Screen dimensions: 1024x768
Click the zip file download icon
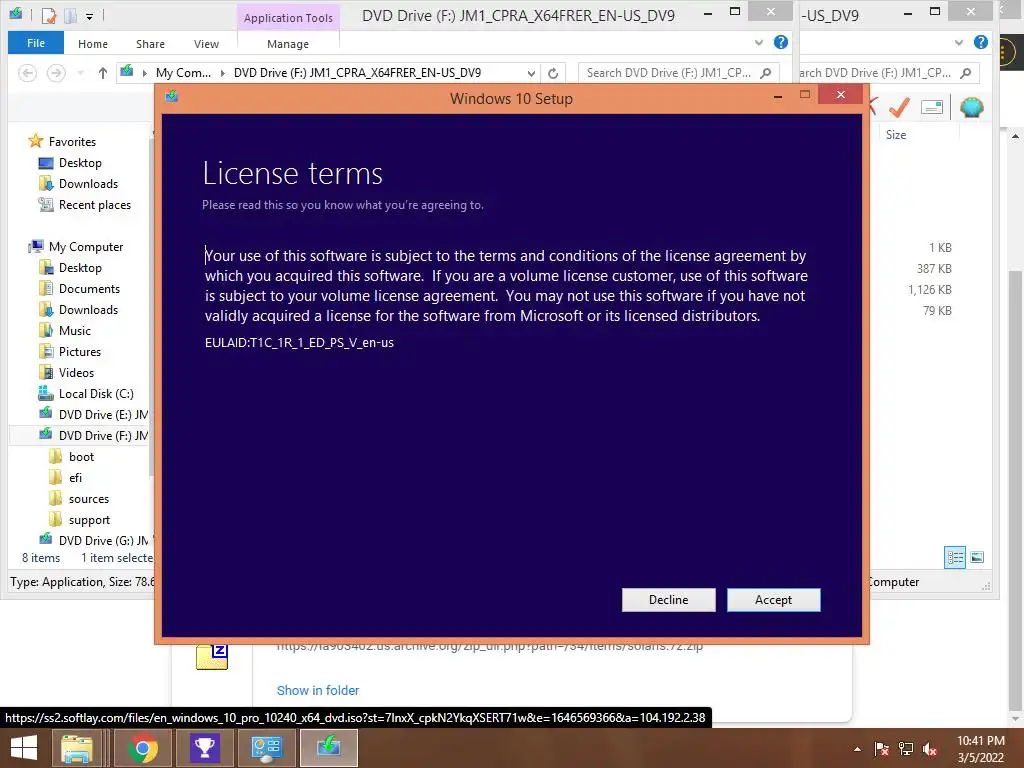(x=212, y=656)
